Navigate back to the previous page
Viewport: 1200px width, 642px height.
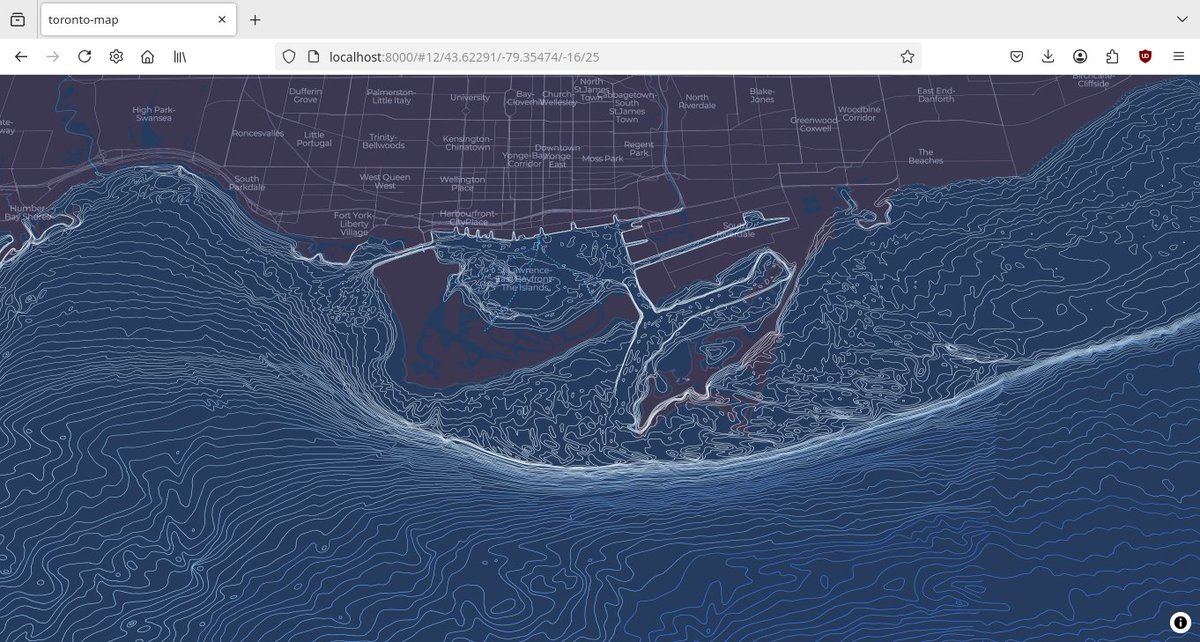[x=20, y=56]
